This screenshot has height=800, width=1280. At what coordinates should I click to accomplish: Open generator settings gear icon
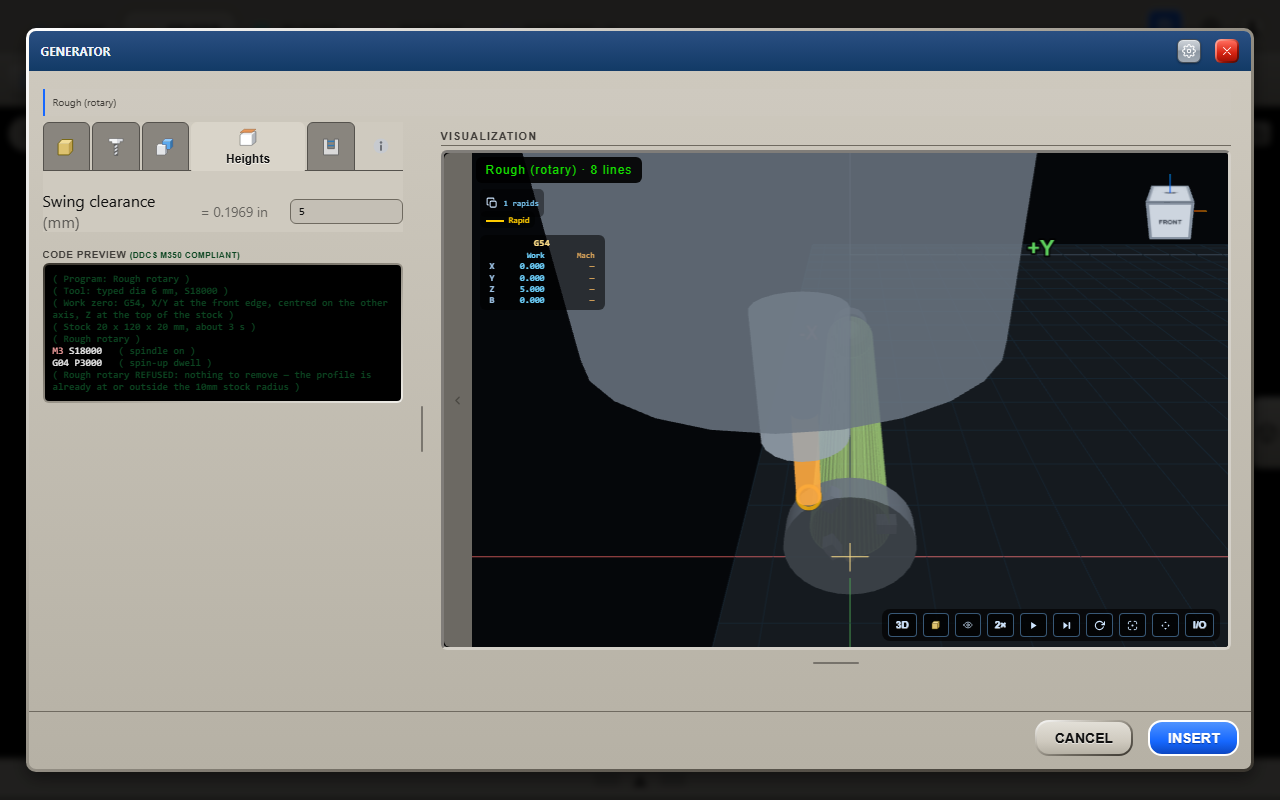click(1189, 51)
